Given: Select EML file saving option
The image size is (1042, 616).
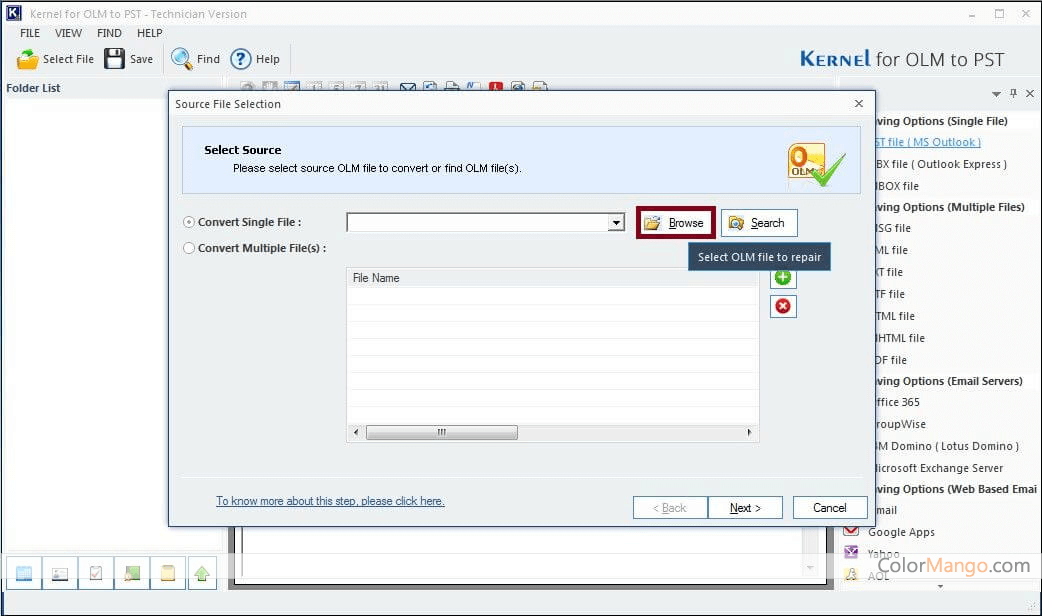Looking at the screenshot, I should coord(892,250).
